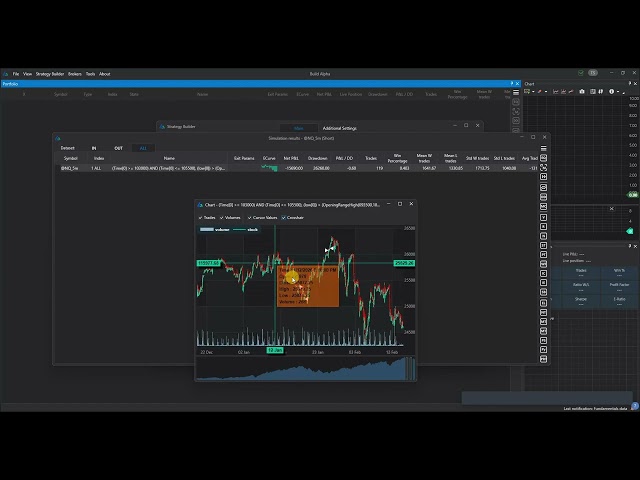Sort by the Name column header in Simulation results
Viewport: 640px width, 480px height.
[169, 158]
